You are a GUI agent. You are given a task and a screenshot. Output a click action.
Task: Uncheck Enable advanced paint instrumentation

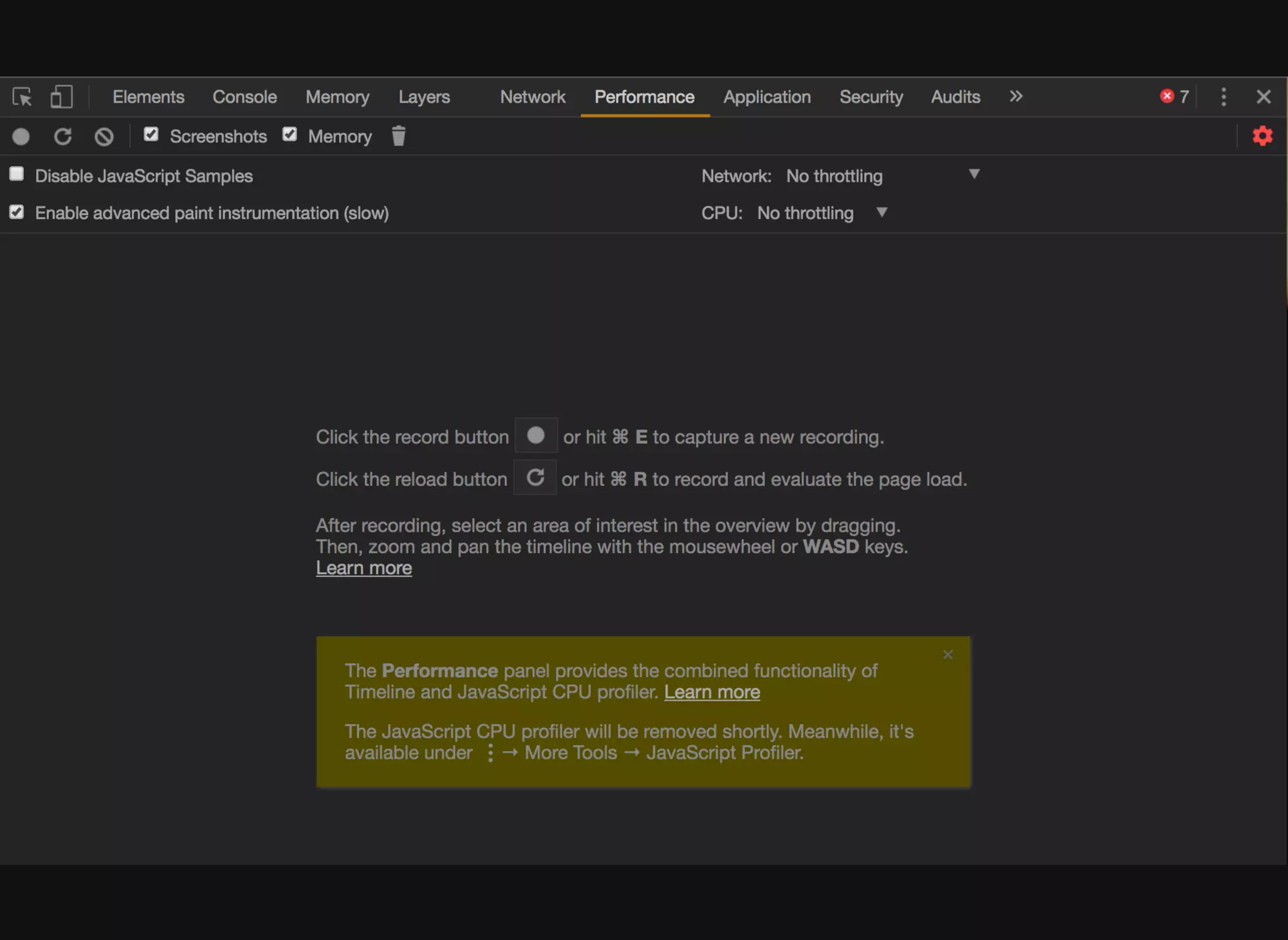(x=17, y=212)
